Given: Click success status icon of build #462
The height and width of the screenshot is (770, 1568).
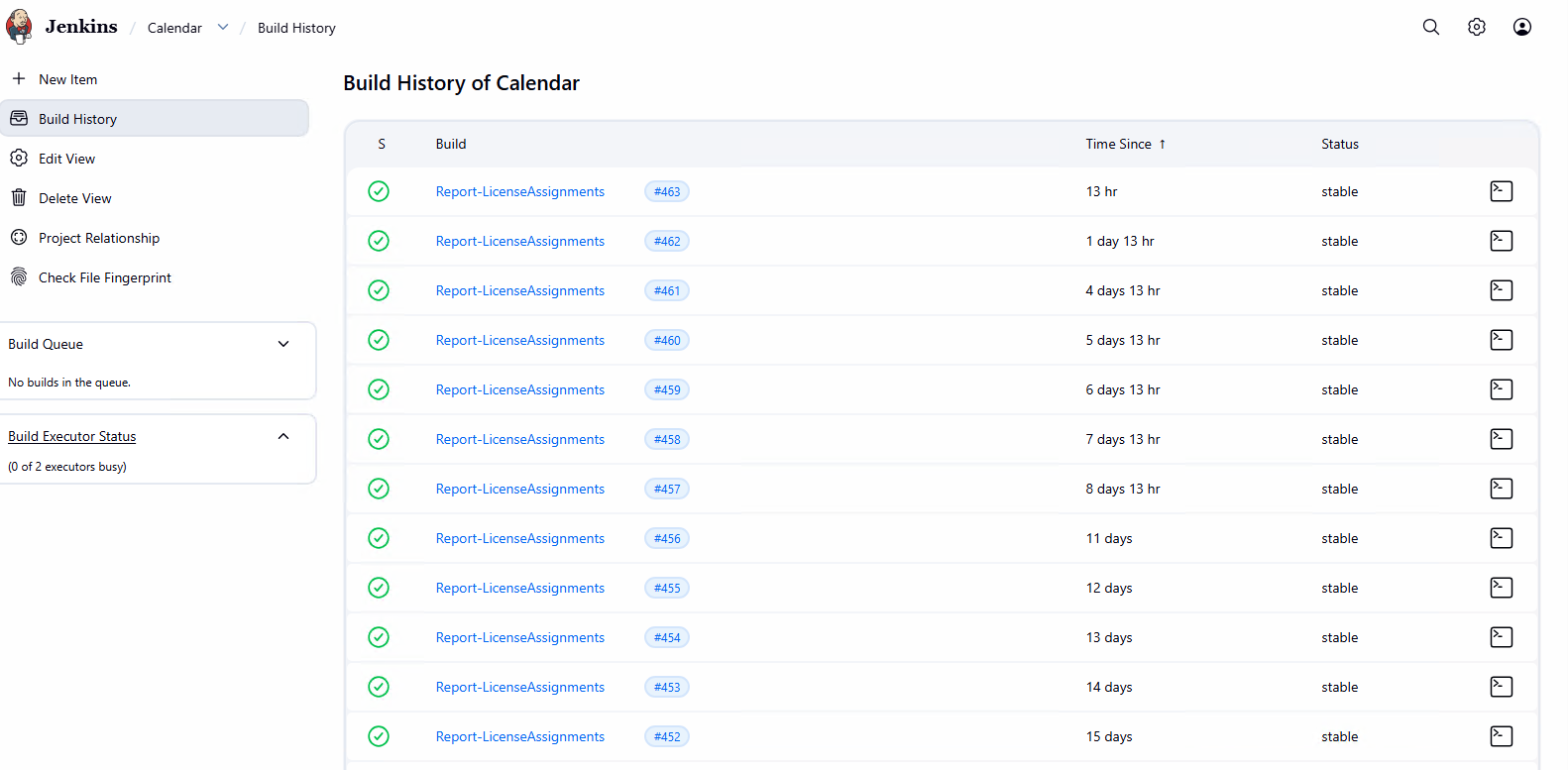Looking at the screenshot, I should tap(379, 241).
